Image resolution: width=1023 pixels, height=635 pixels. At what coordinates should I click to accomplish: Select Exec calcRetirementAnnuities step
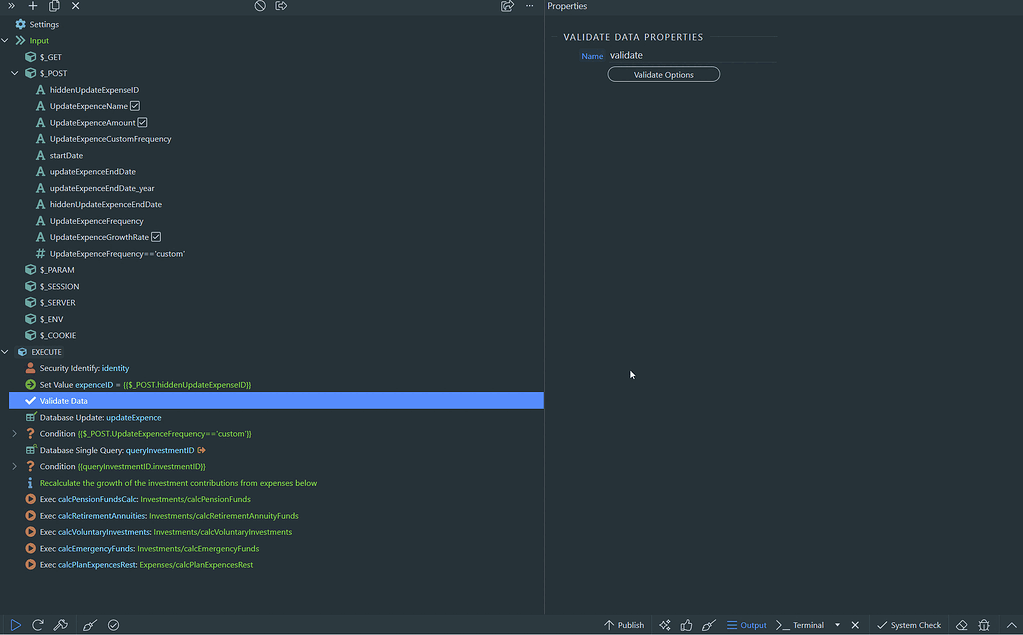coord(162,516)
